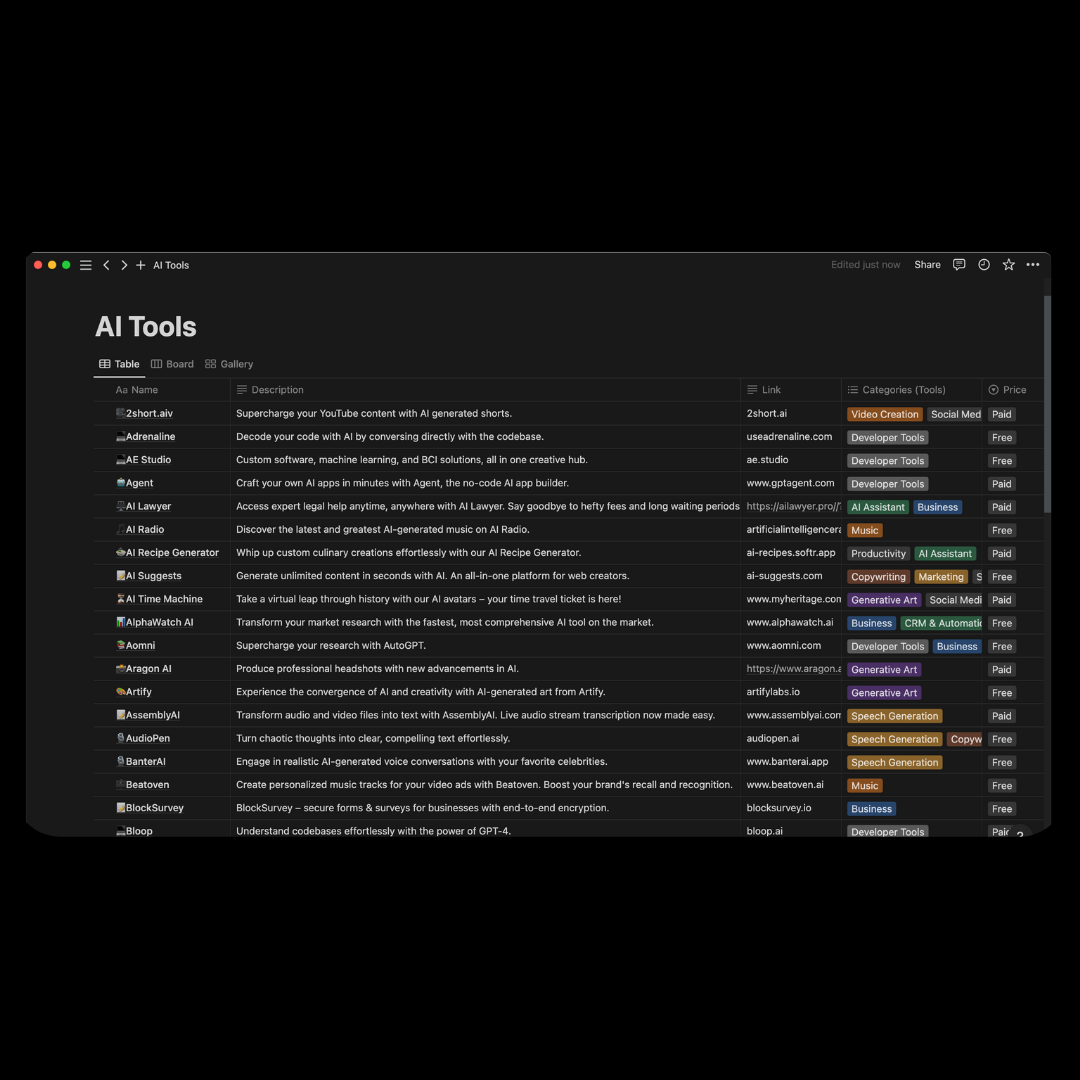Click the Agent row icon
The image size is (1080, 1080).
pyautogui.click(x=121, y=483)
